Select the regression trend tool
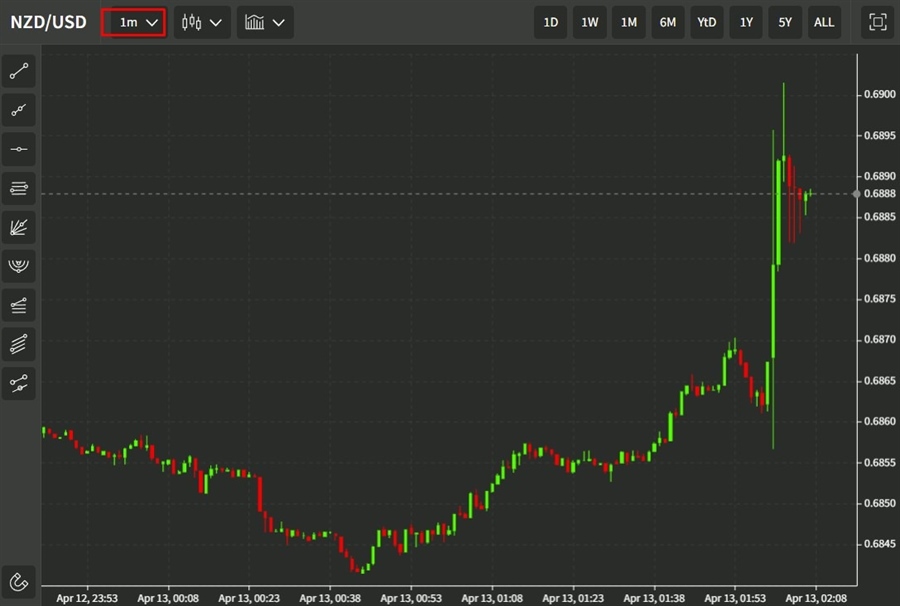Viewport: 900px width, 606px height. pos(18,305)
